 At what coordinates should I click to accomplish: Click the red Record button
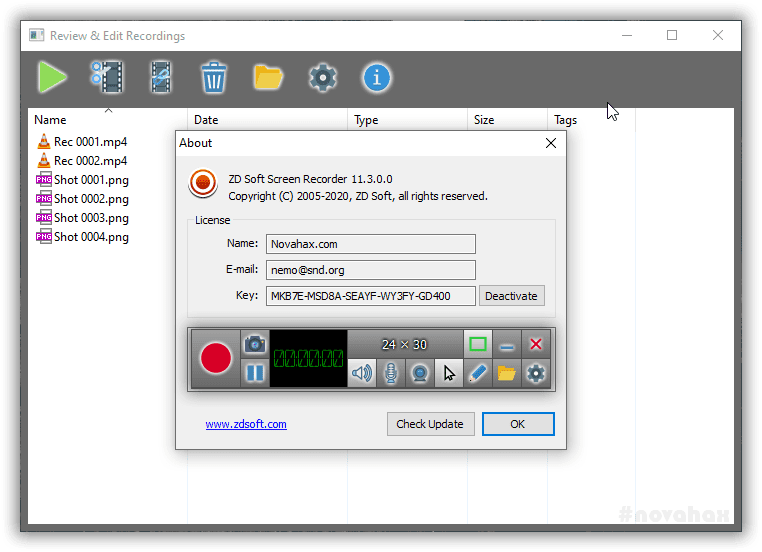[215, 358]
